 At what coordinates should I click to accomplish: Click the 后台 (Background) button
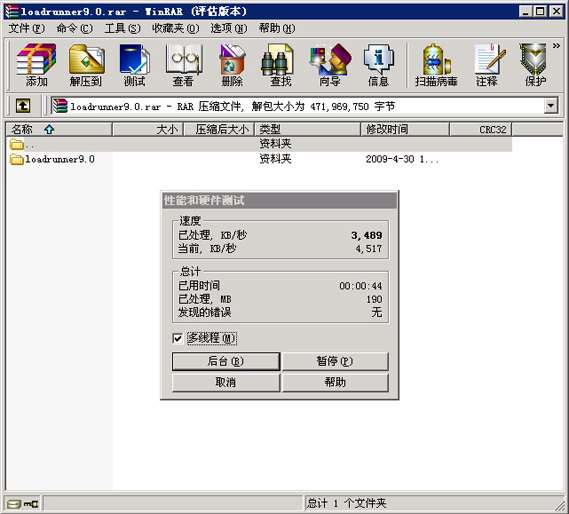(226, 361)
